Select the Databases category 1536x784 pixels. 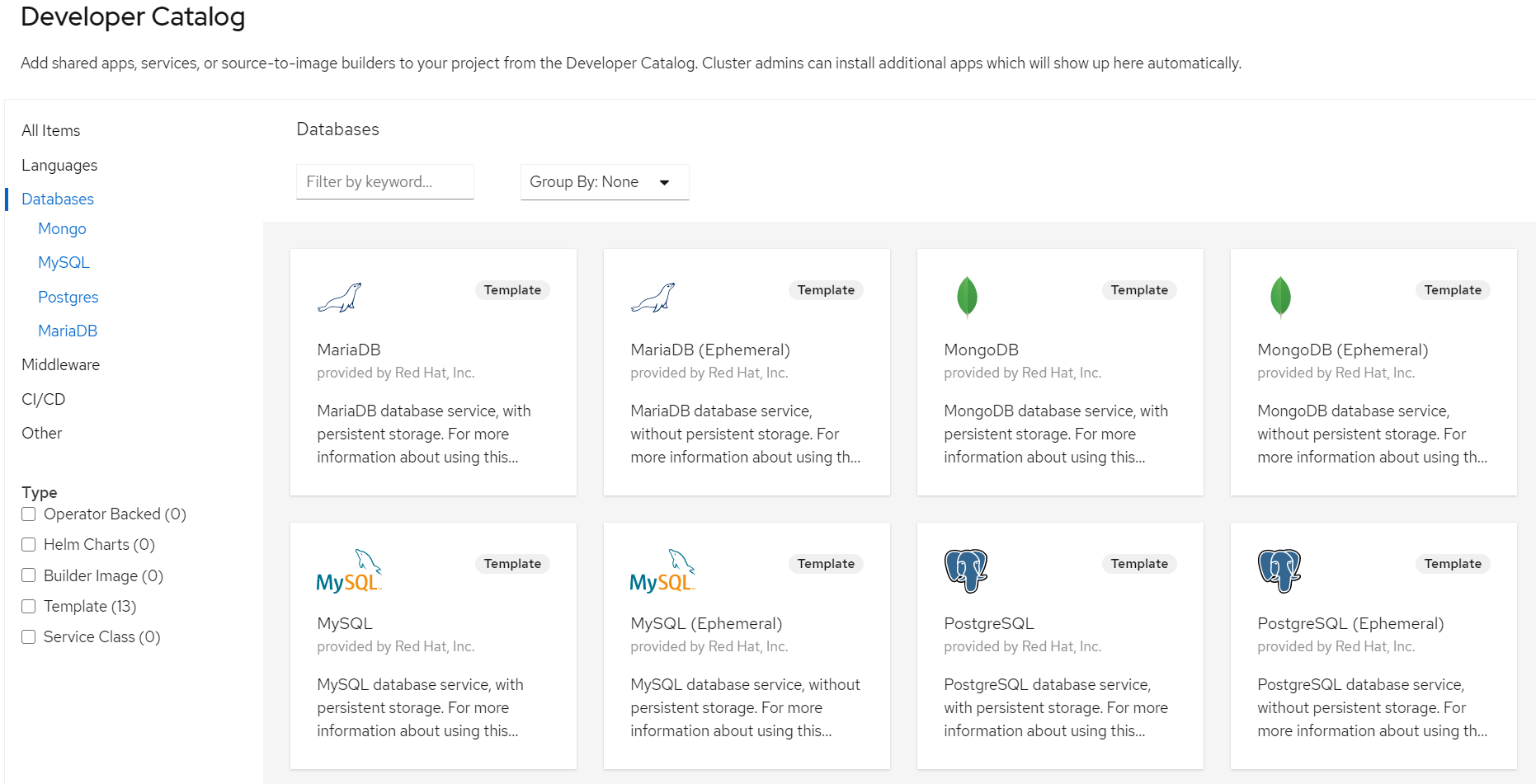coord(58,199)
